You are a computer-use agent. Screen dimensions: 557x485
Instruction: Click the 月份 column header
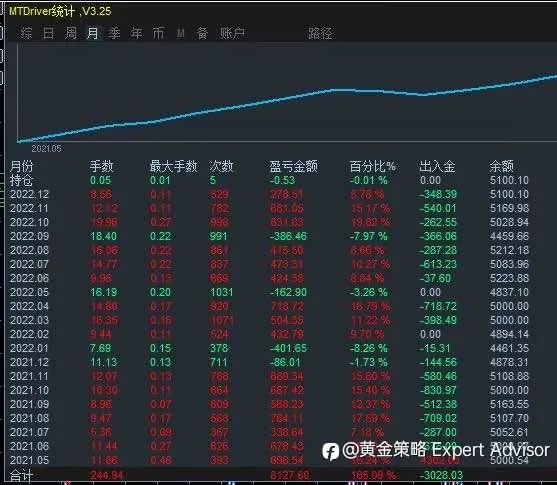22,166
